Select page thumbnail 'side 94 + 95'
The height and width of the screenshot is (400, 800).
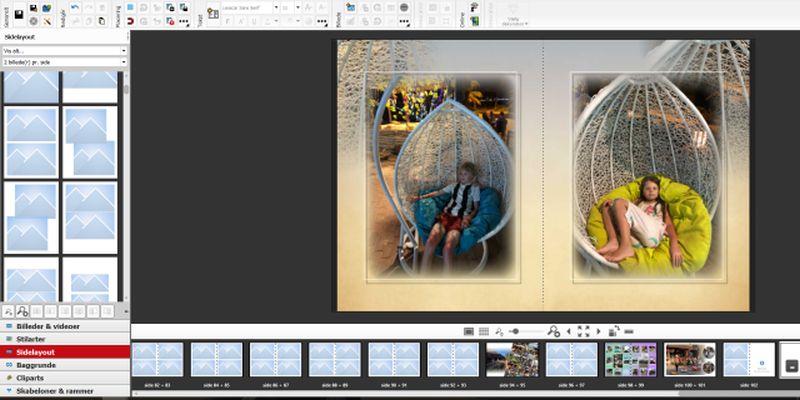coord(512,360)
